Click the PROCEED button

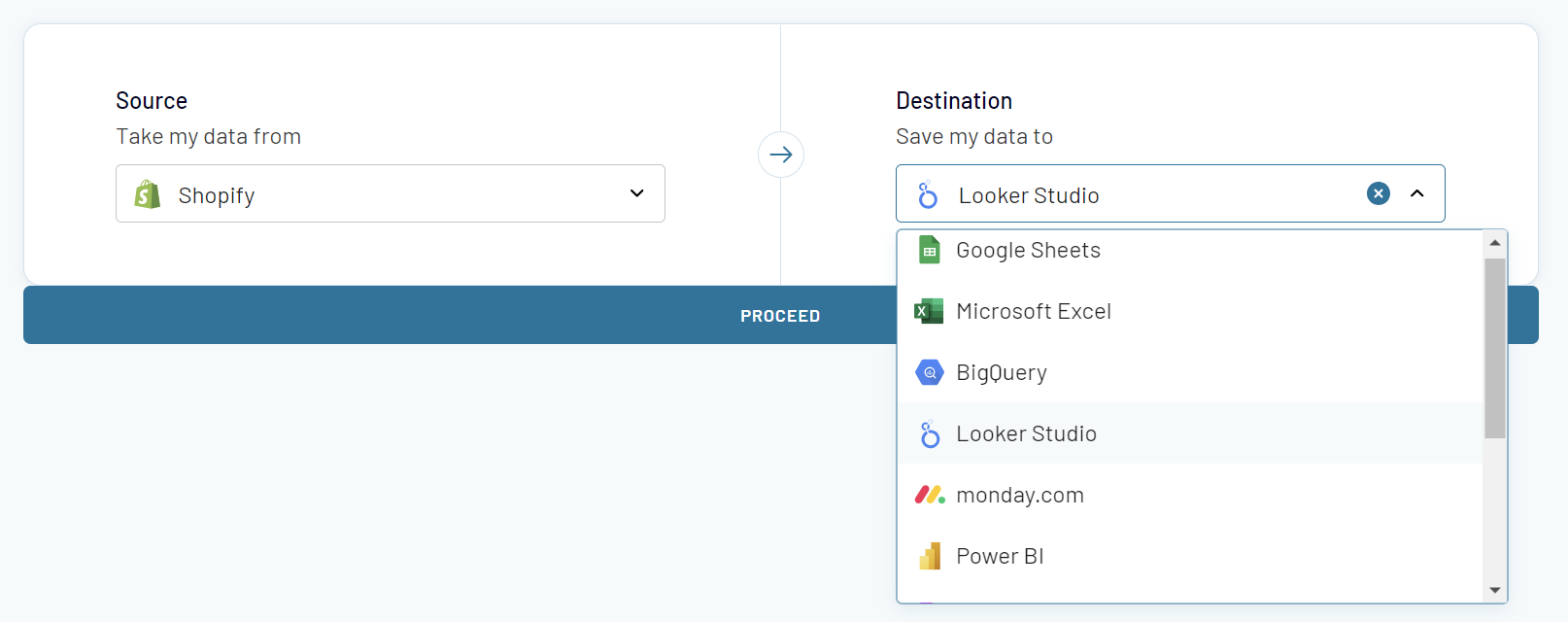(781, 315)
